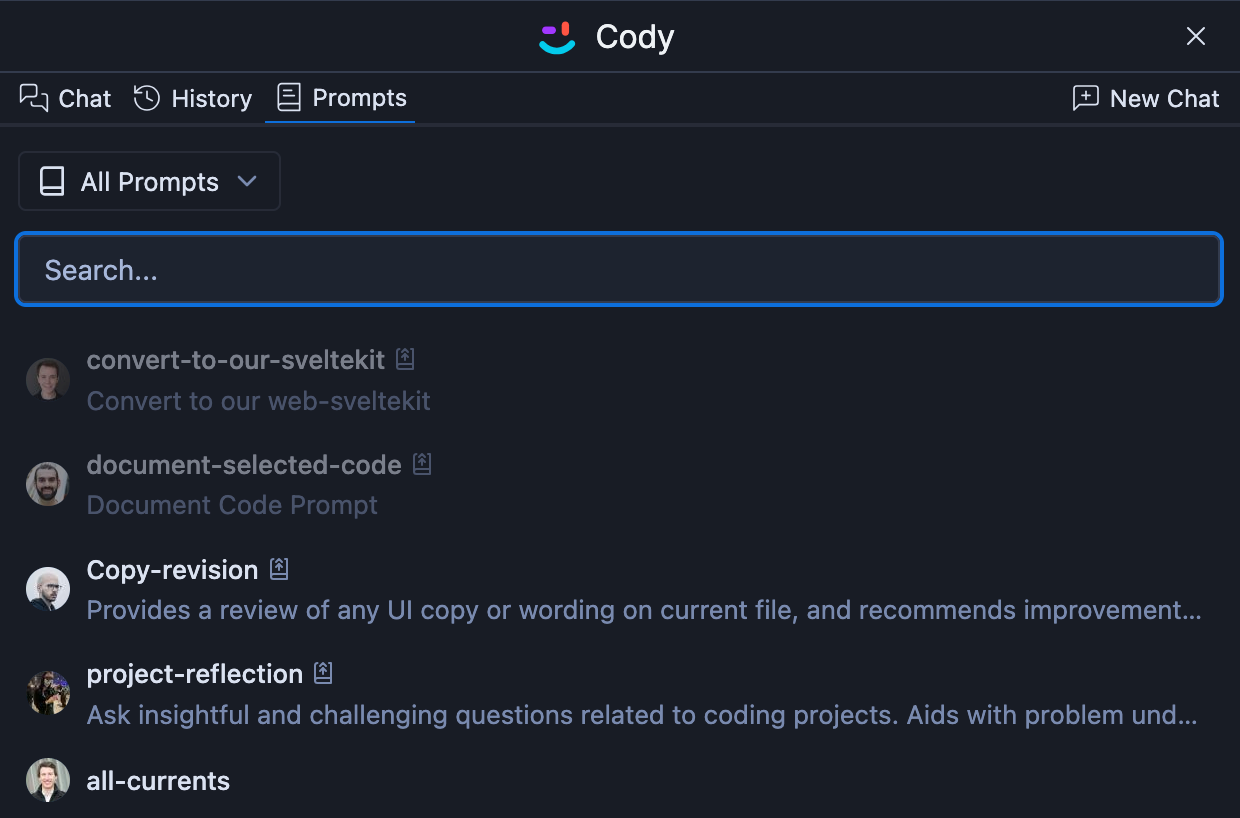Viewport: 1240px width, 818px height.
Task: Click the New Chat plus-bubble icon
Action: [1085, 98]
